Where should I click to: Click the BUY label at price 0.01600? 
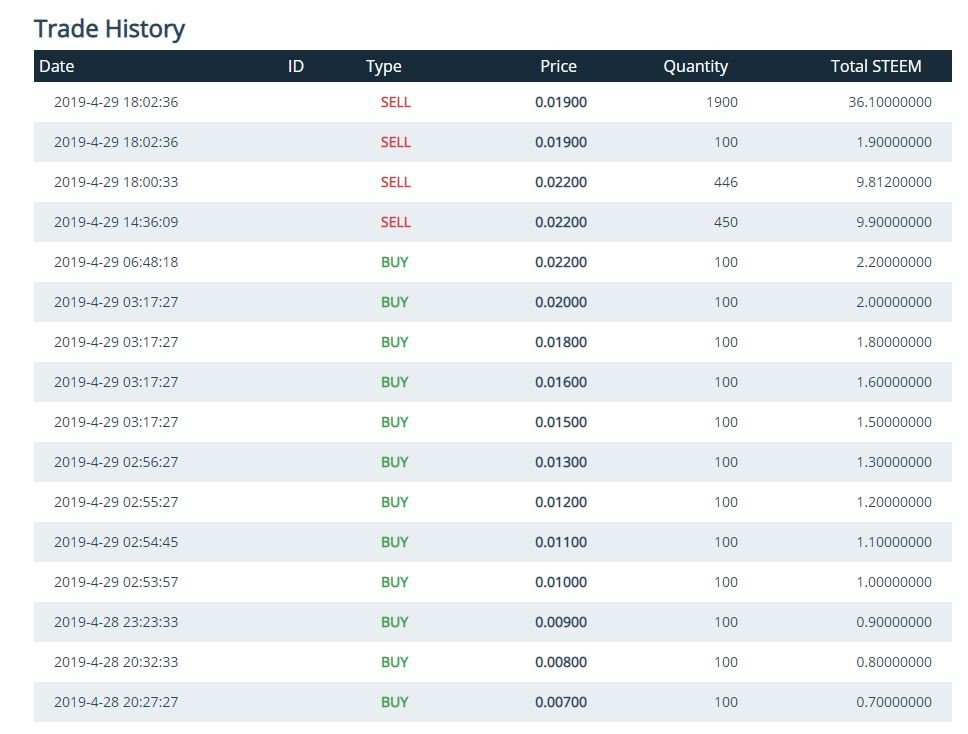tap(395, 382)
